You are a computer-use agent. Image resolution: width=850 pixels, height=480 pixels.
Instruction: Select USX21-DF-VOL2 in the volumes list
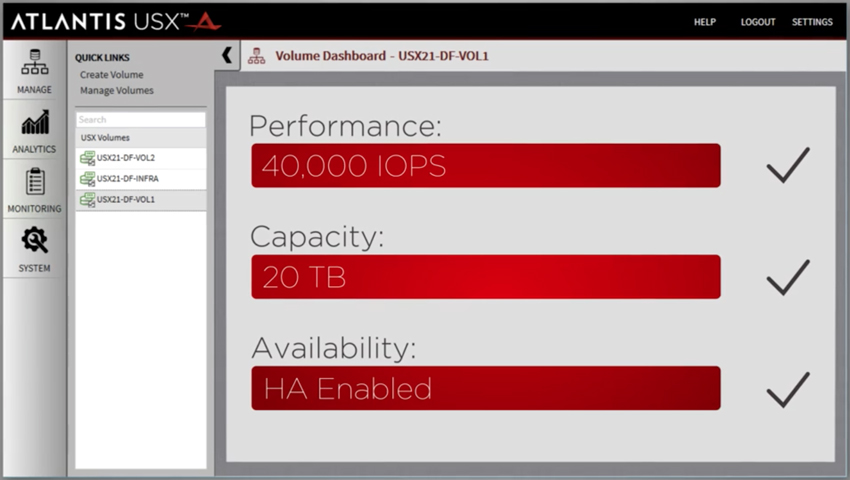pos(141,158)
